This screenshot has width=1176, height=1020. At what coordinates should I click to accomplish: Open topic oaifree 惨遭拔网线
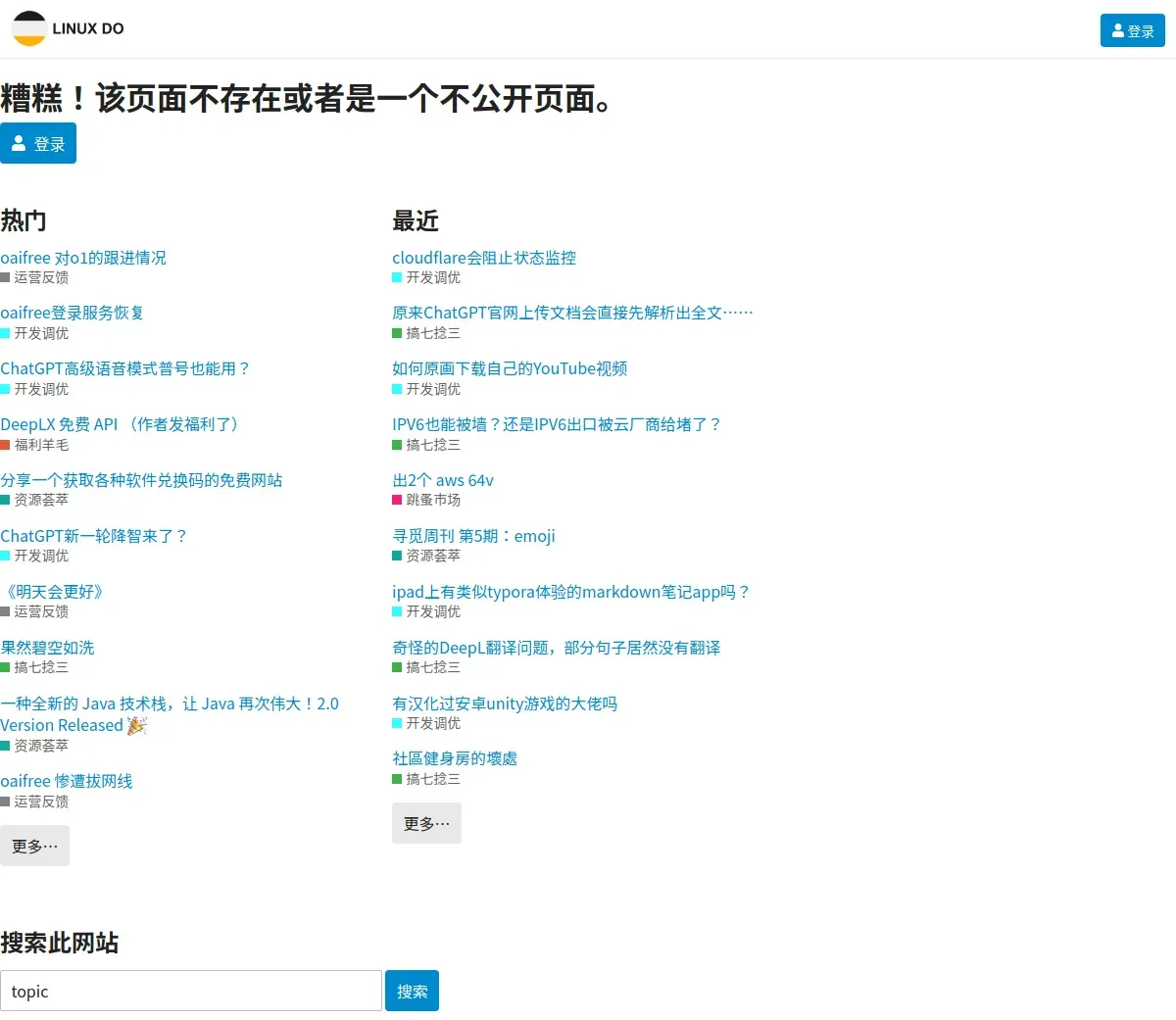pos(67,781)
